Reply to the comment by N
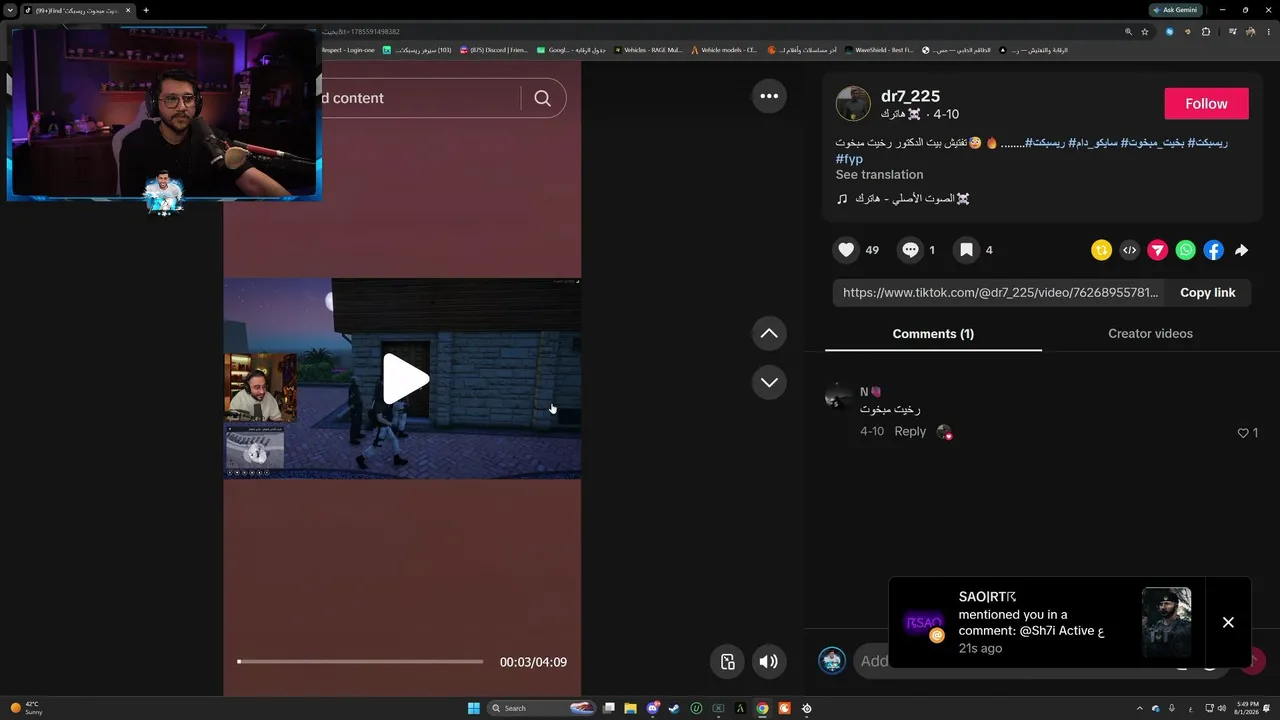The image size is (1280, 720). (x=910, y=431)
